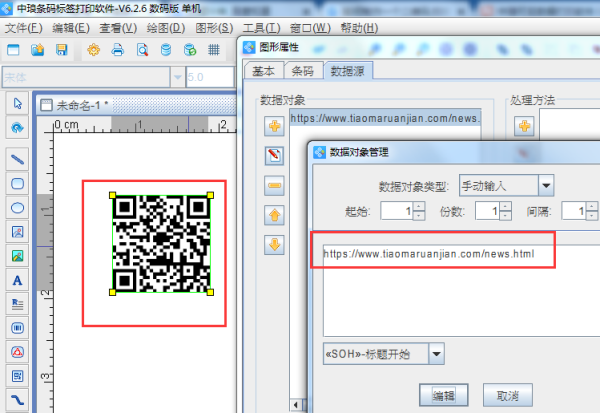Open 帮助(H) menu

(x=359, y=28)
